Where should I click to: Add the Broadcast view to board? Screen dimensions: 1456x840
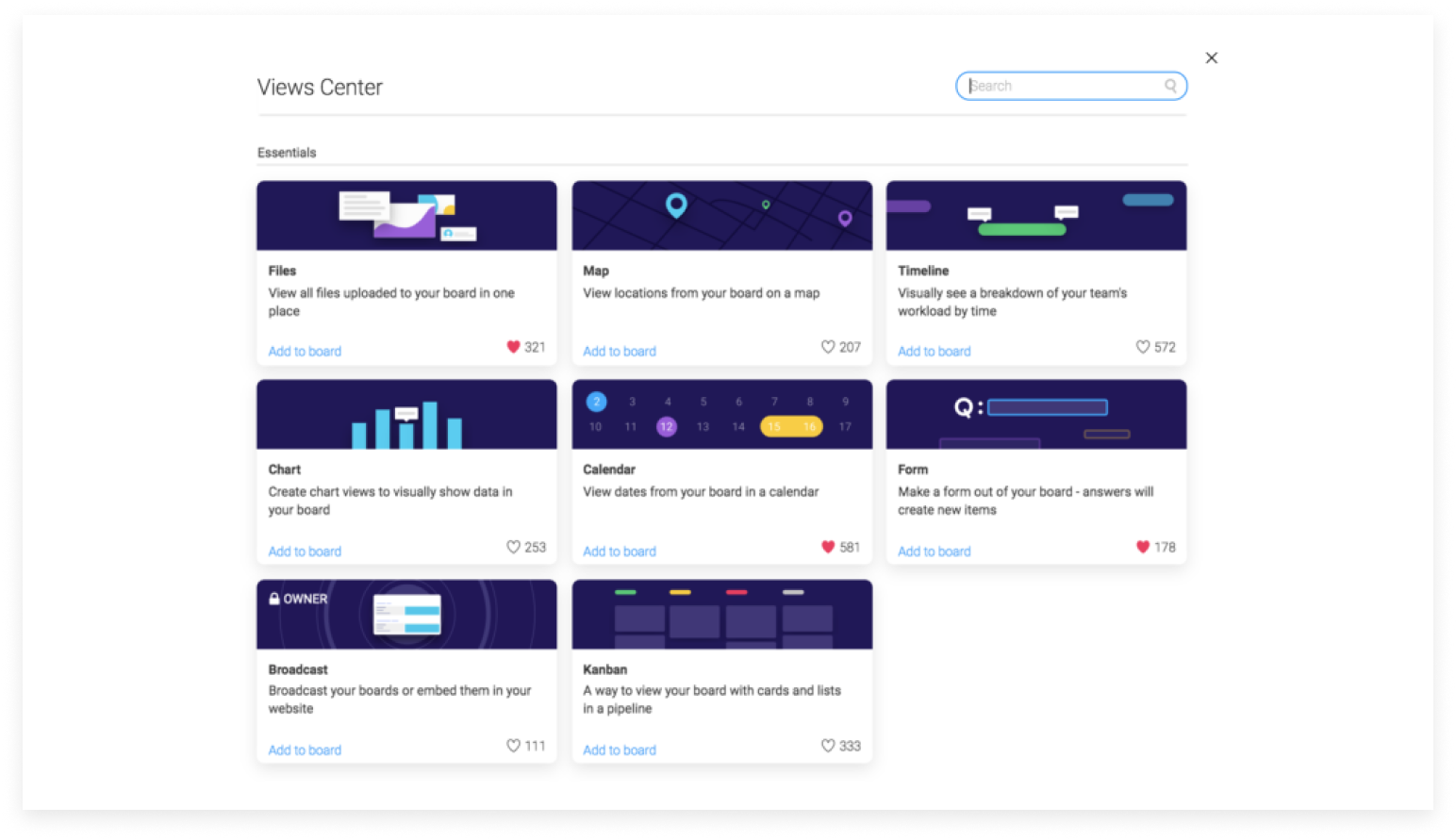pyautogui.click(x=305, y=750)
